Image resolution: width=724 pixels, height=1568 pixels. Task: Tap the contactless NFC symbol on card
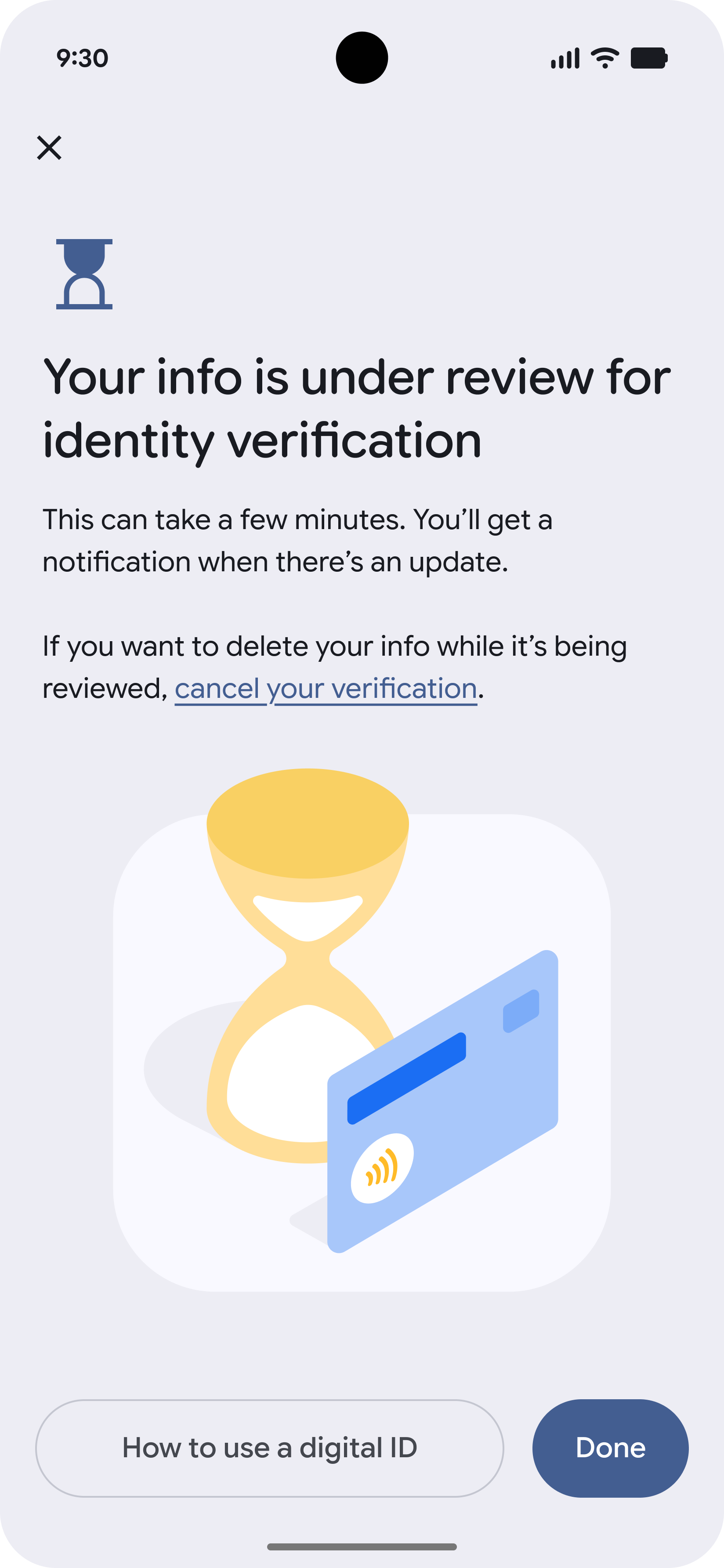click(382, 1168)
